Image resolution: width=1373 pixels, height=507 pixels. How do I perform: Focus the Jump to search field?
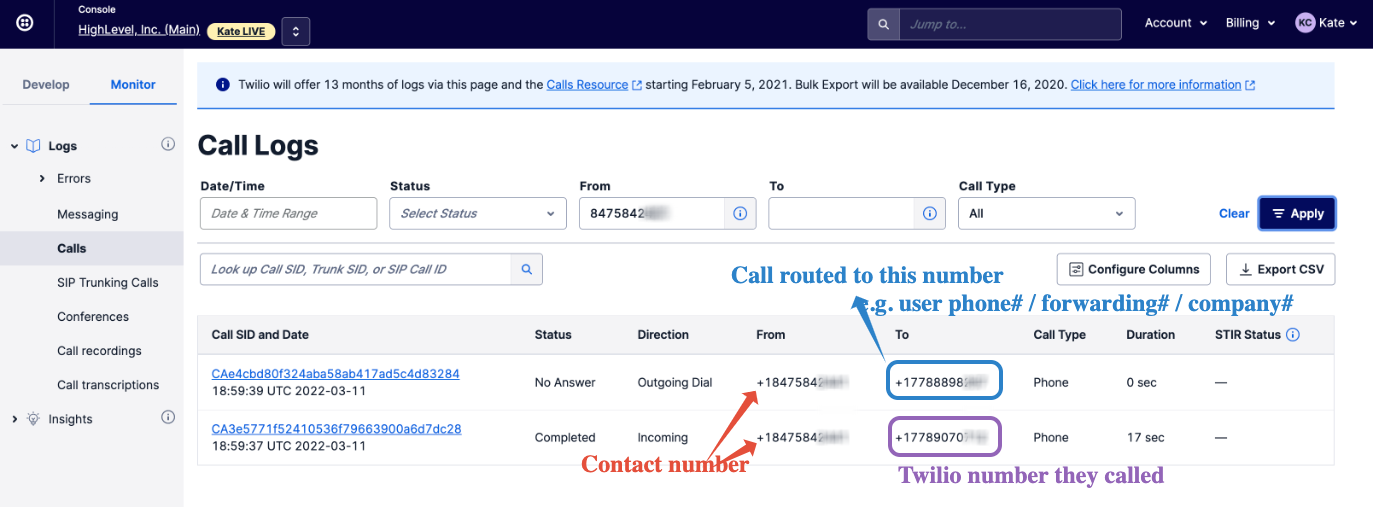1010,24
